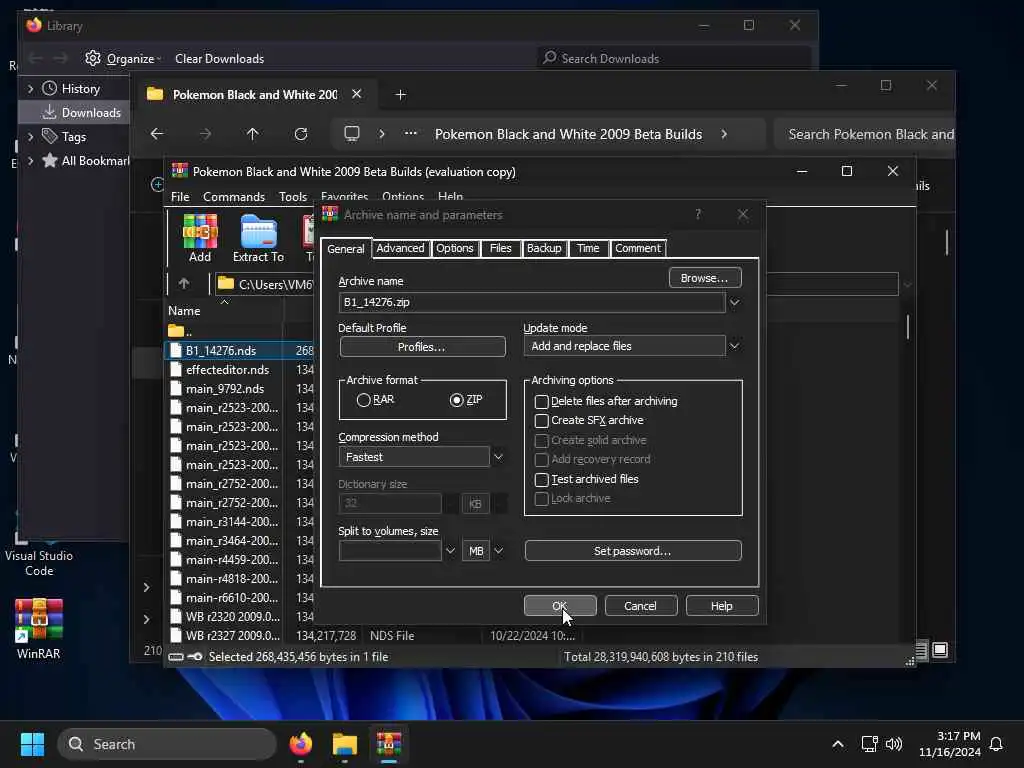Switch to the Time tab
This screenshot has width=1024, height=768.
[588, 248]
